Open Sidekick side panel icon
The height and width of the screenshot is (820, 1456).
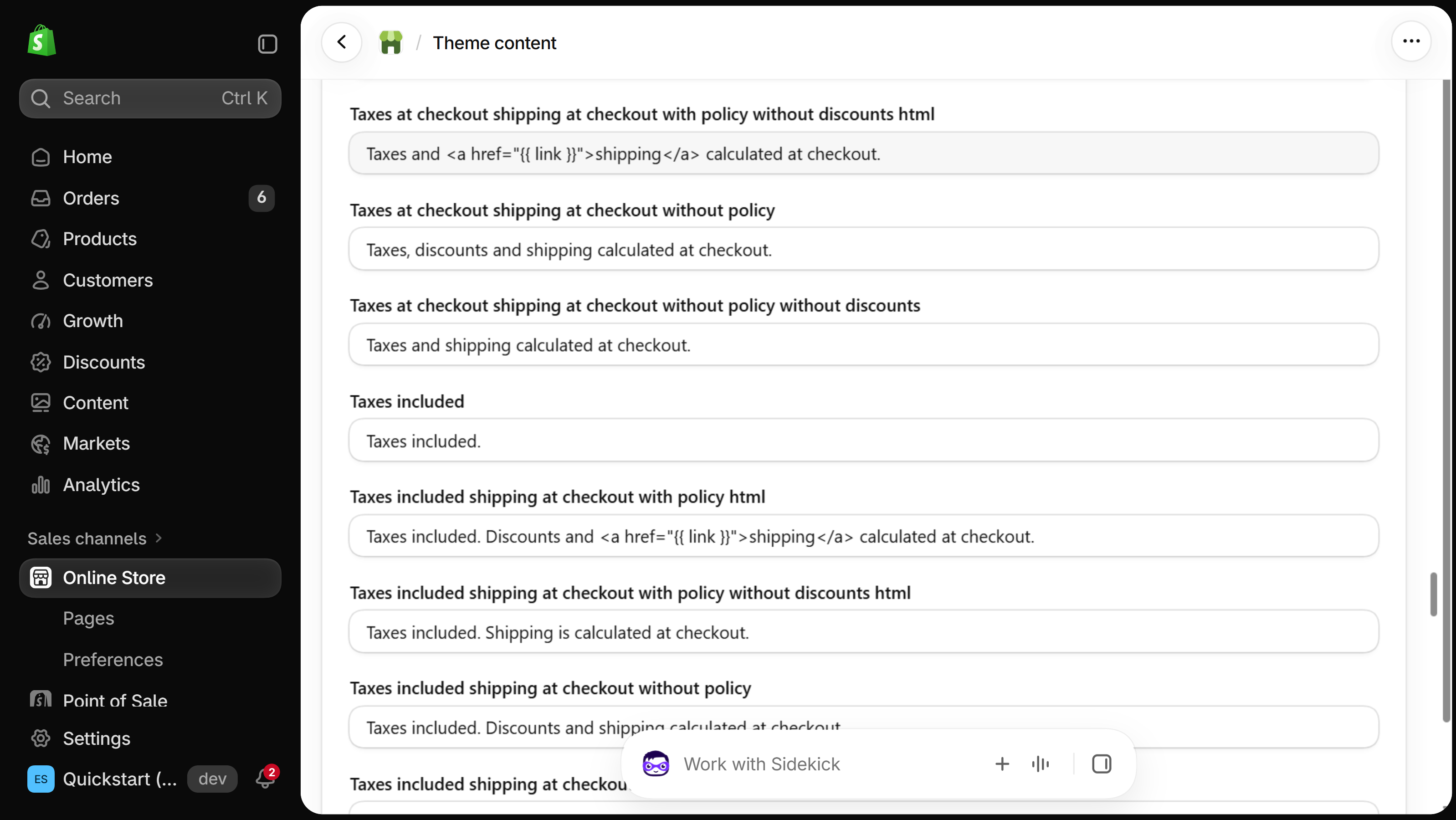click(x=1101, y=764)
